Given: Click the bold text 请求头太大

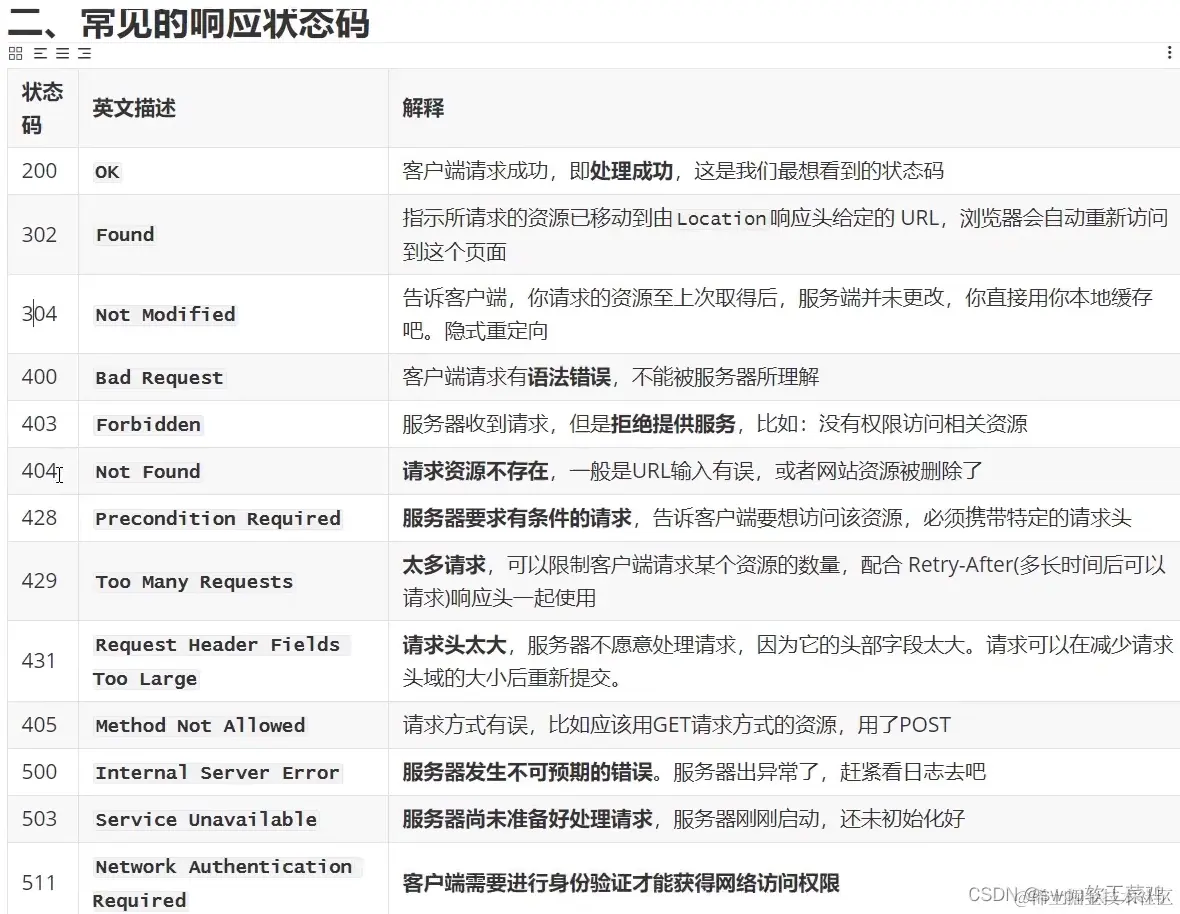Looking at the screenshot, I should coord(454,645).
